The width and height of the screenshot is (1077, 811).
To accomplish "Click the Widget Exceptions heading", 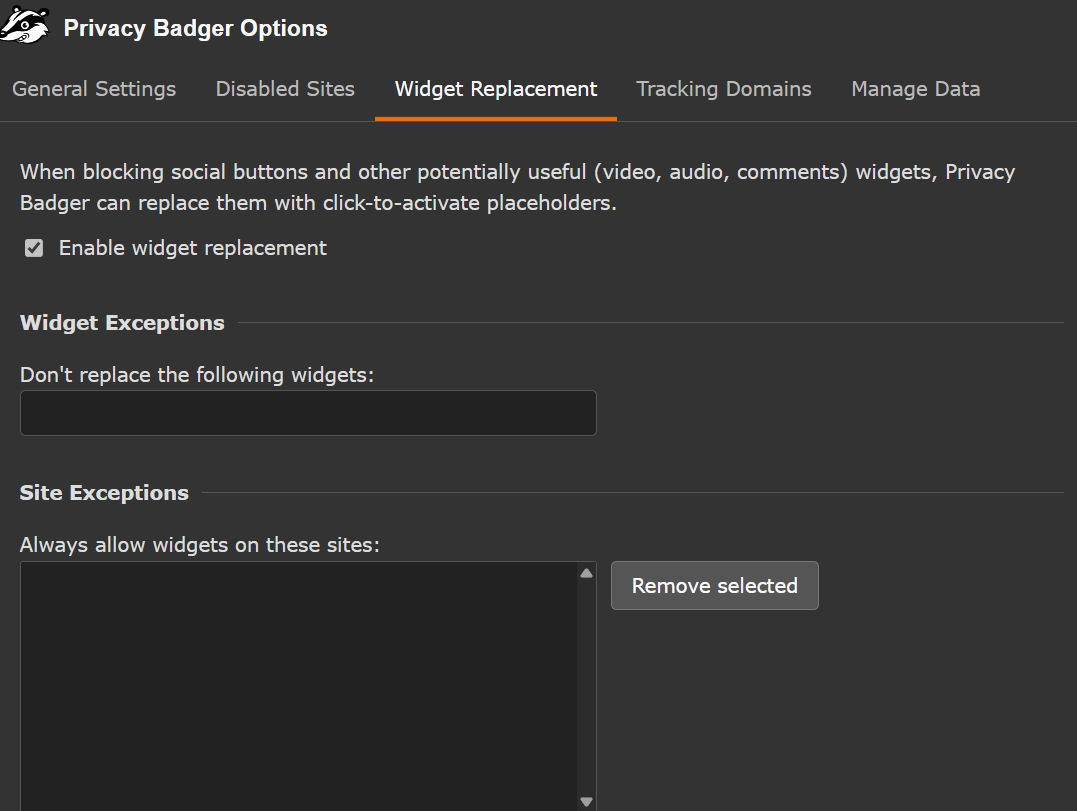I will (x=122, y=323).
